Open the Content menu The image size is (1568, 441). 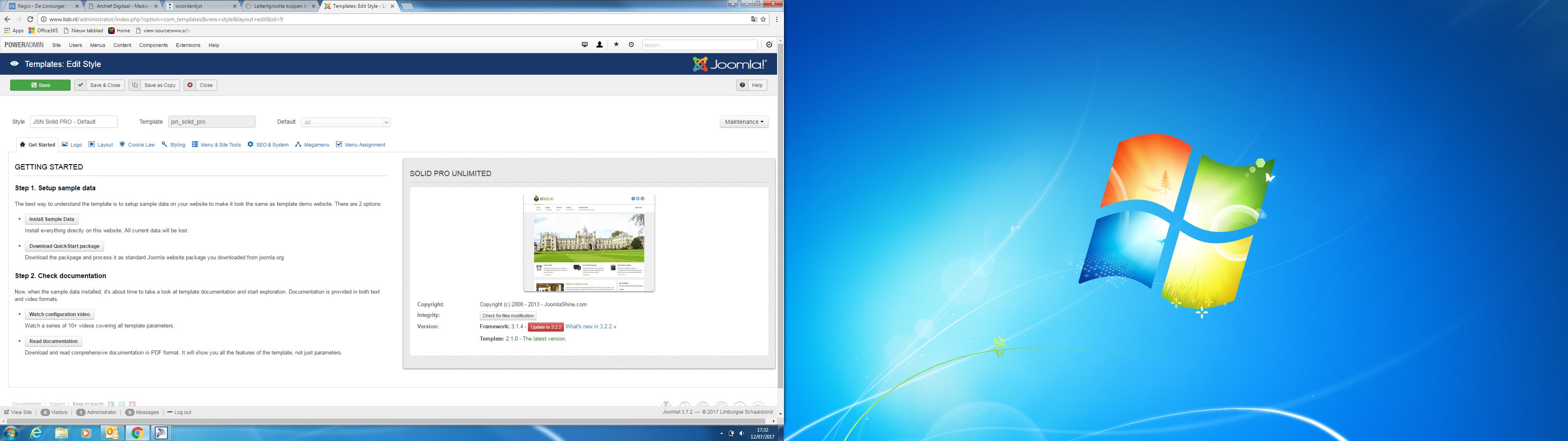[122, 45]
